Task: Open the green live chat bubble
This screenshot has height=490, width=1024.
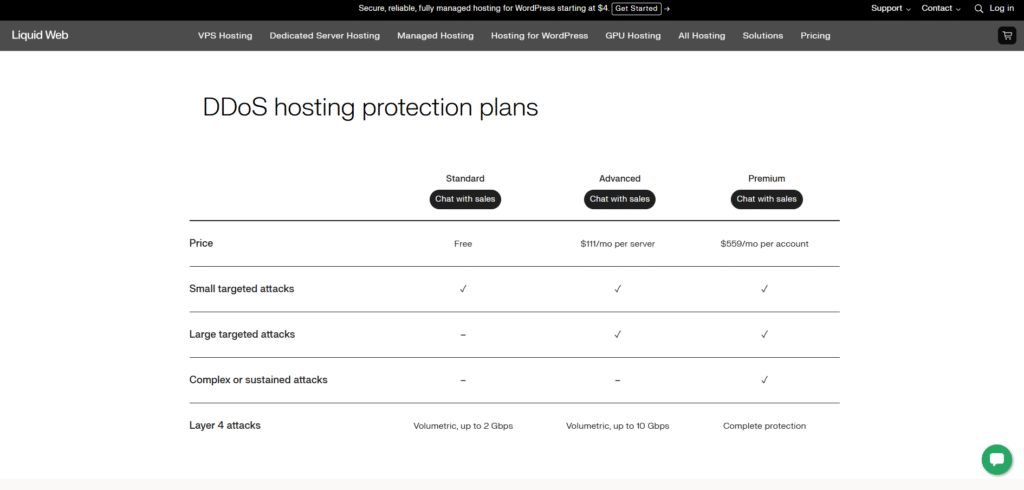Action: (x=996, y=459)
